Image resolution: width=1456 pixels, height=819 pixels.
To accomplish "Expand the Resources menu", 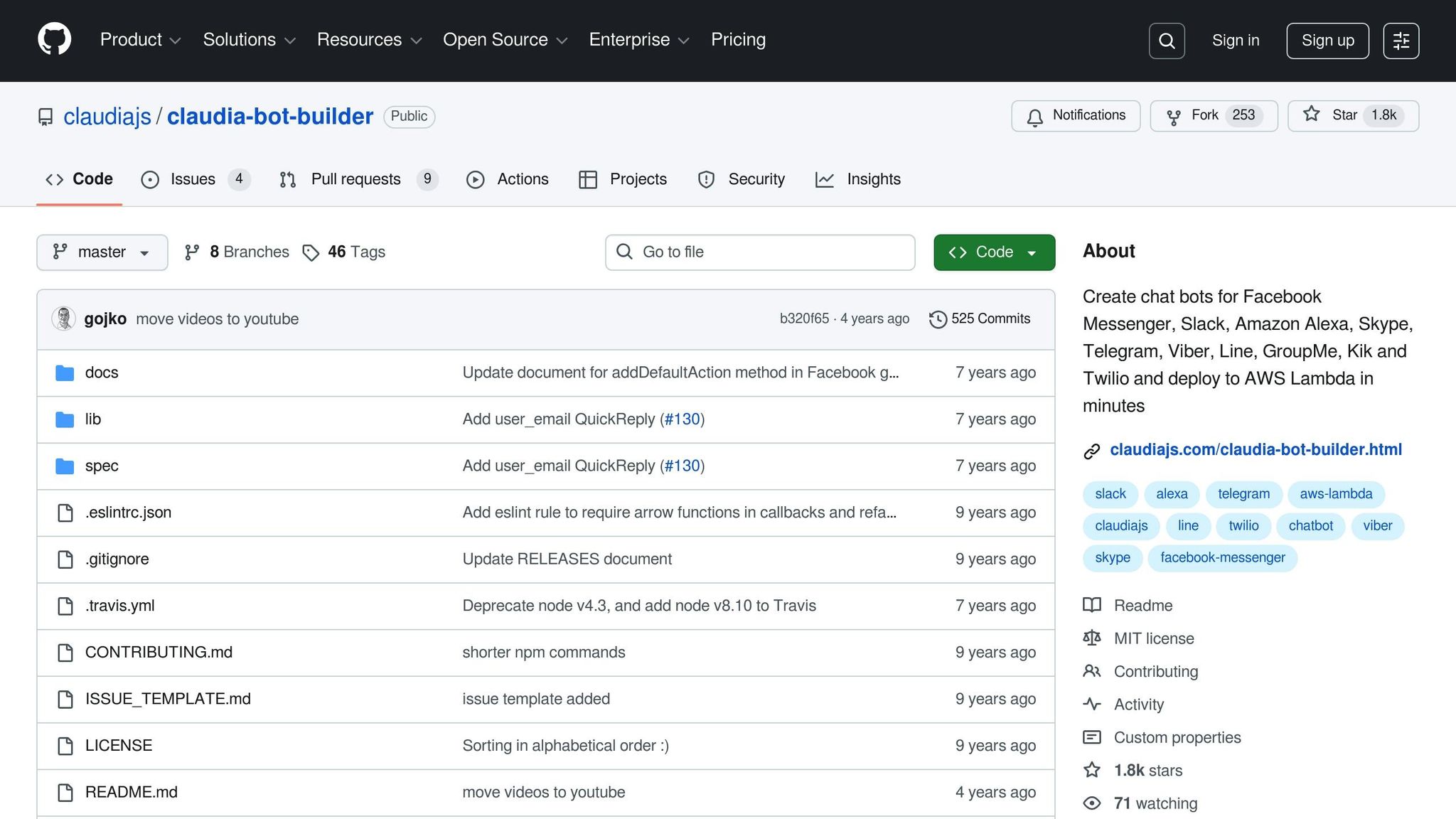I will [369, 40].
